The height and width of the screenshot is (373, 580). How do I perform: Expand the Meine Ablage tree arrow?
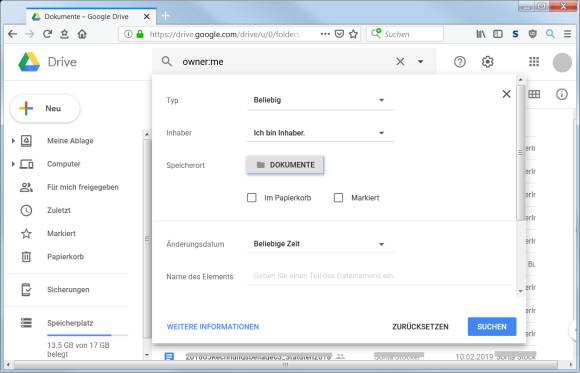(13, 141)
